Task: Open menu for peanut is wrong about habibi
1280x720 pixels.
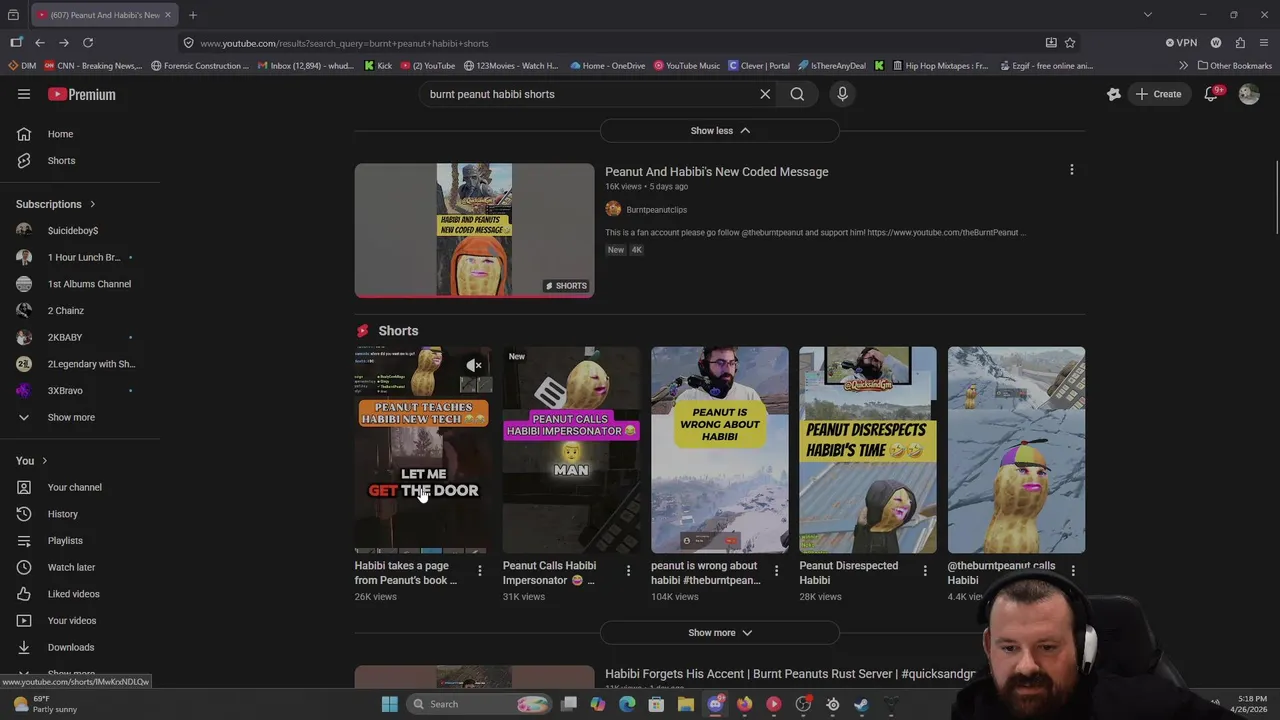Action: tap(776, 571)
